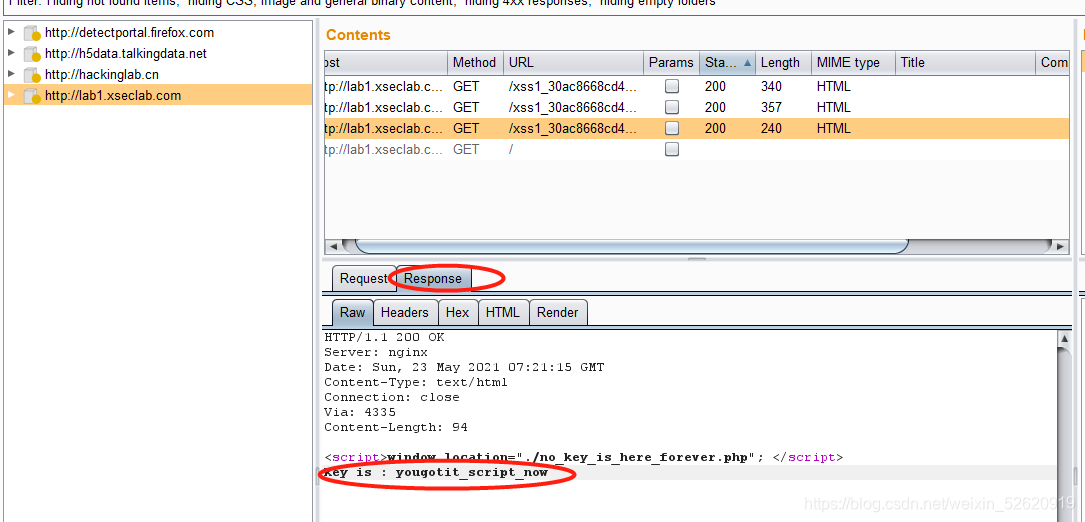The height and width of the screenshot is (522, 1085).
Task: Click the h5data.talkingdata.net site icon
Action: 32,54
